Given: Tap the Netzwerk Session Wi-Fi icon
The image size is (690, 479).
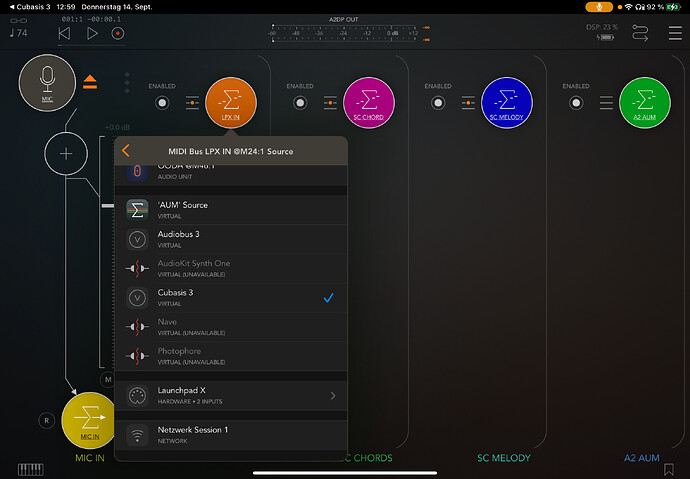Looking at the screenshot, I should [x=137, y=435].
